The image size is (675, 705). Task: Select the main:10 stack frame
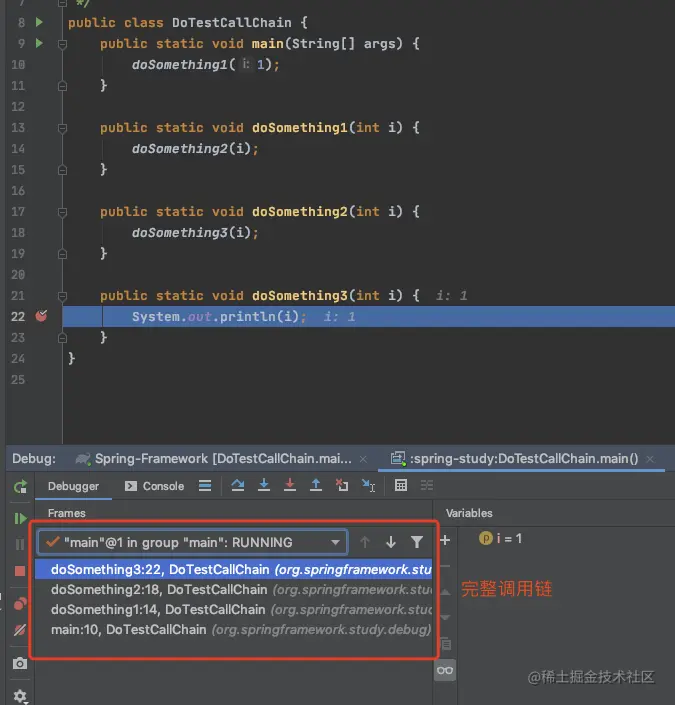pyautogui.click(x=233, y=629)
